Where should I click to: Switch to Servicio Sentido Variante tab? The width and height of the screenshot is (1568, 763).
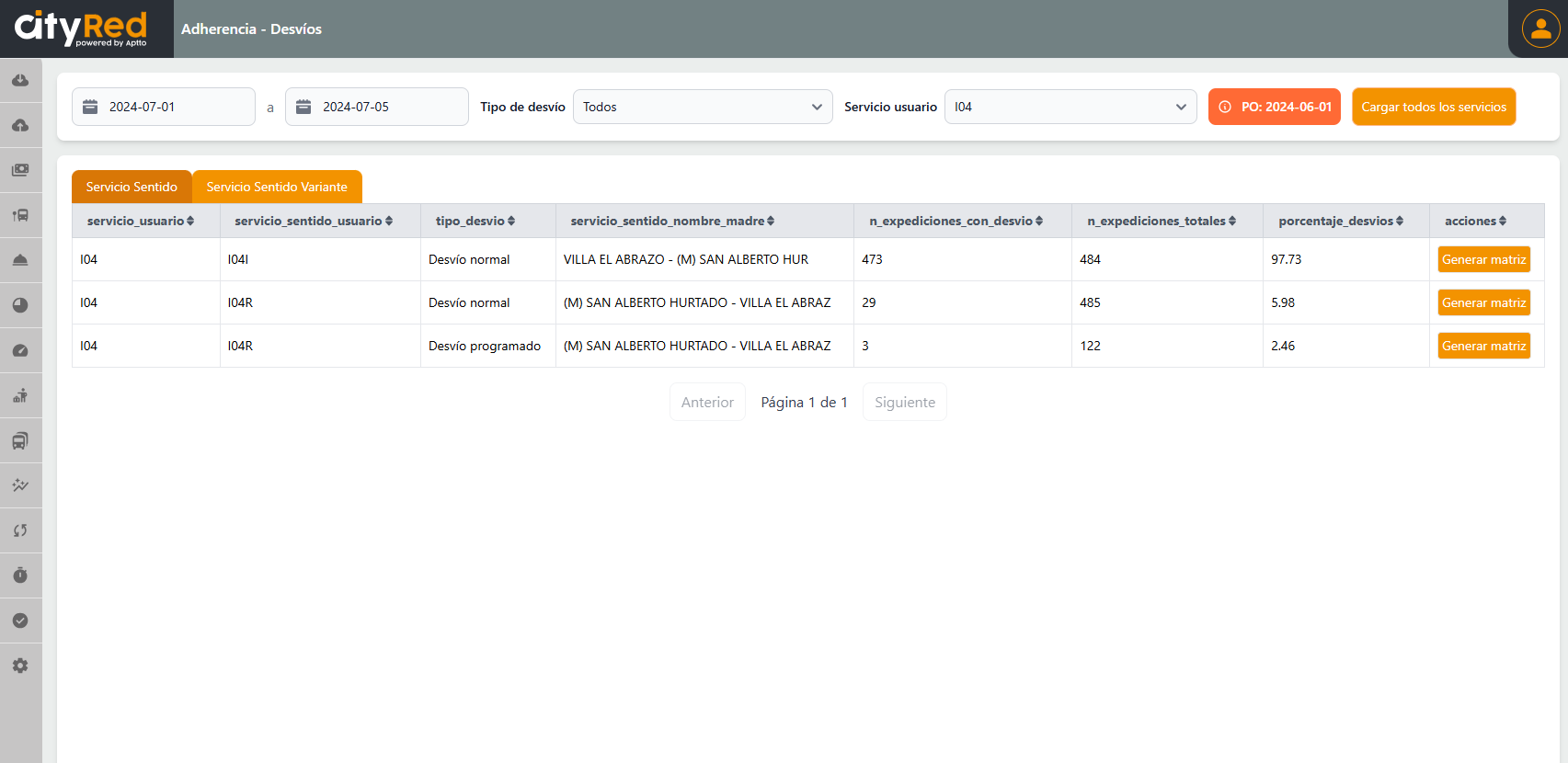(x=277, y=187)
